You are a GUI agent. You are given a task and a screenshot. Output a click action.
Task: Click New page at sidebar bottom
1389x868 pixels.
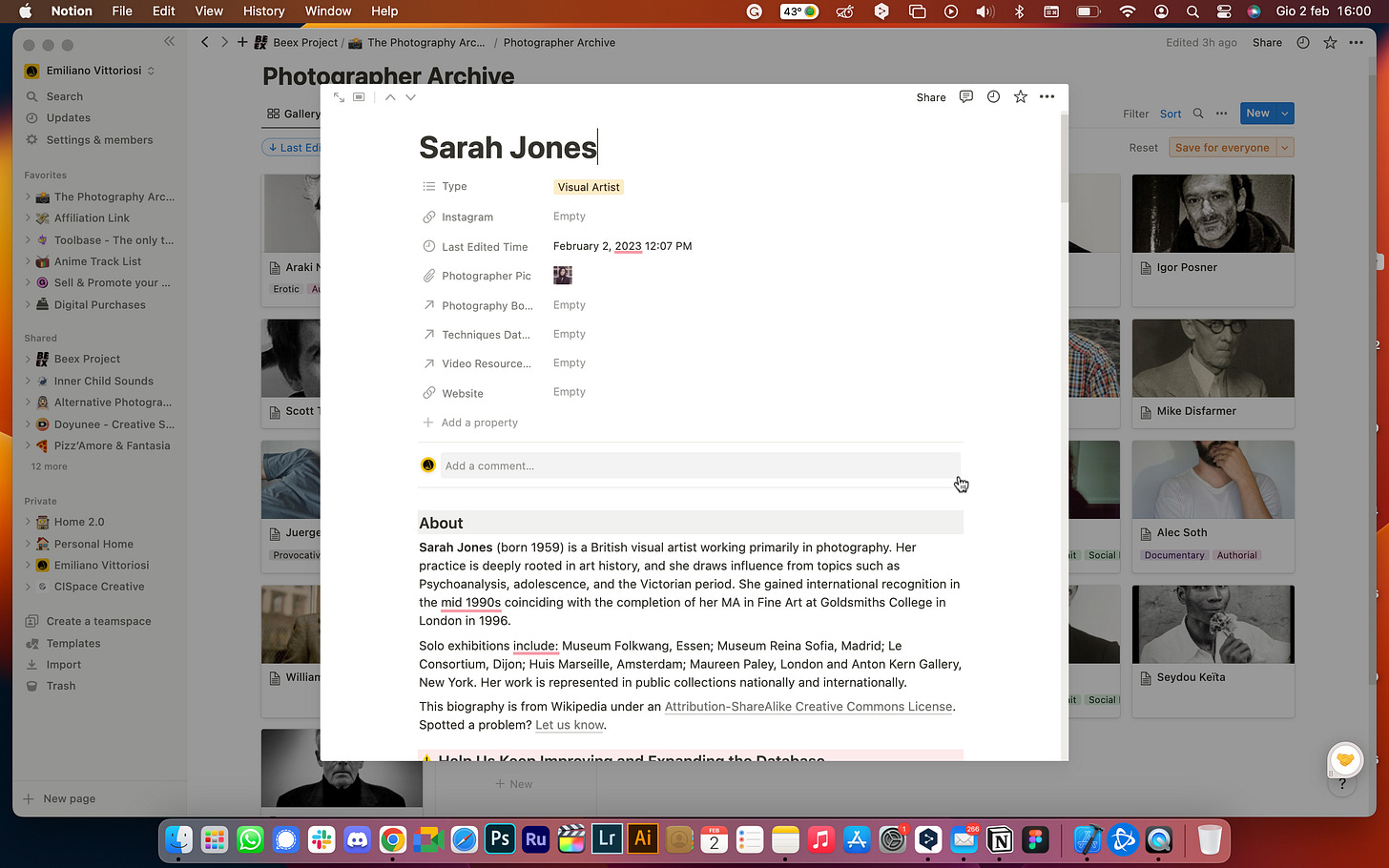[59, 798]
